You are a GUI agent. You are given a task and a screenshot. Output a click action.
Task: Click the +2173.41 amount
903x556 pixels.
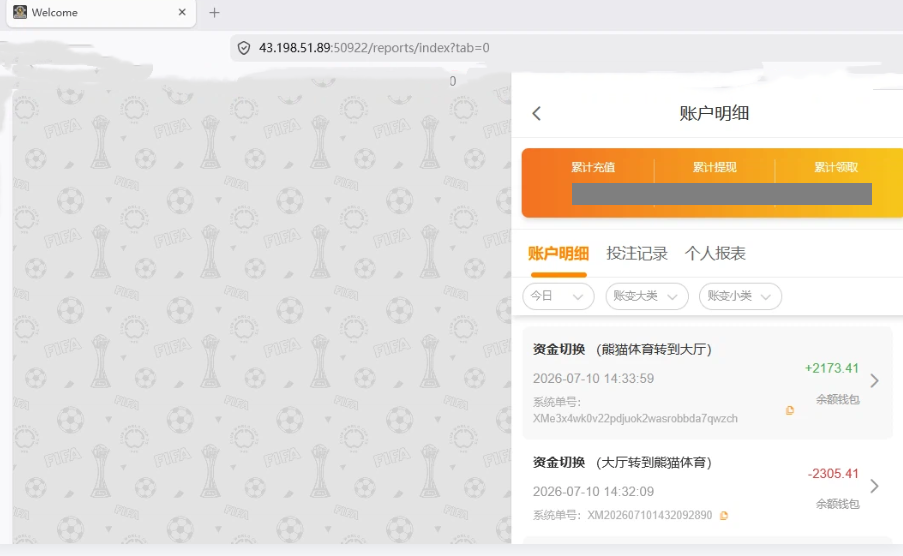832,368
